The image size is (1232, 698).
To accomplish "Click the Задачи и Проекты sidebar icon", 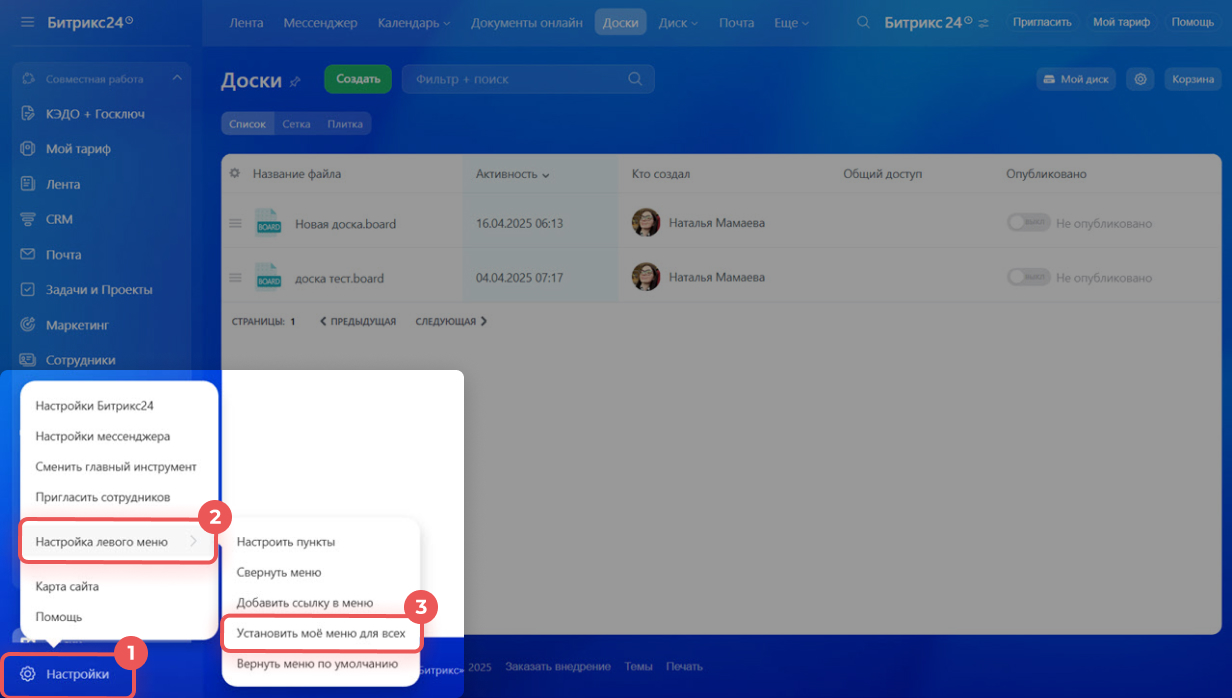I will coord(28,289).
